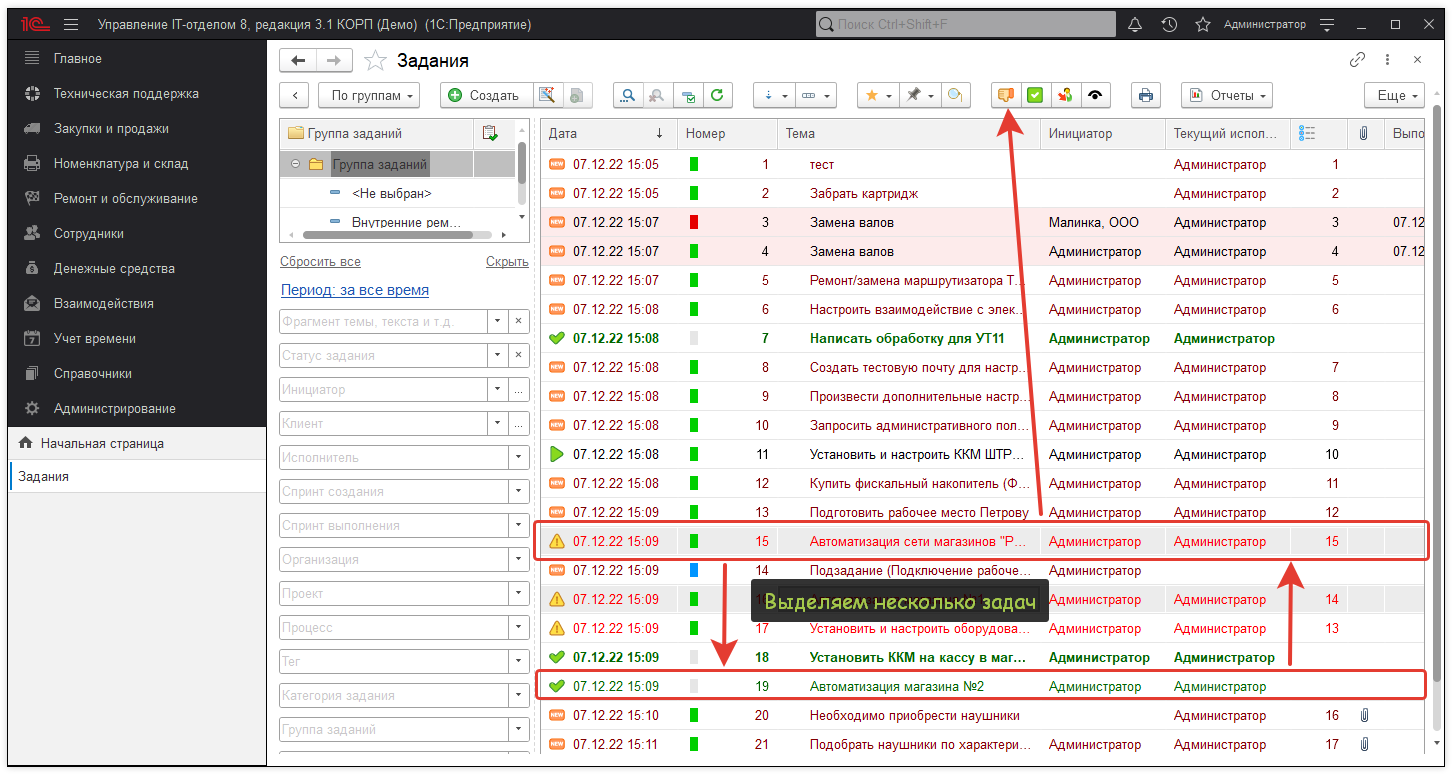The image size is (1452, 774).
Task: Click the Сбросить все link
Action: (x=320, y=261)
